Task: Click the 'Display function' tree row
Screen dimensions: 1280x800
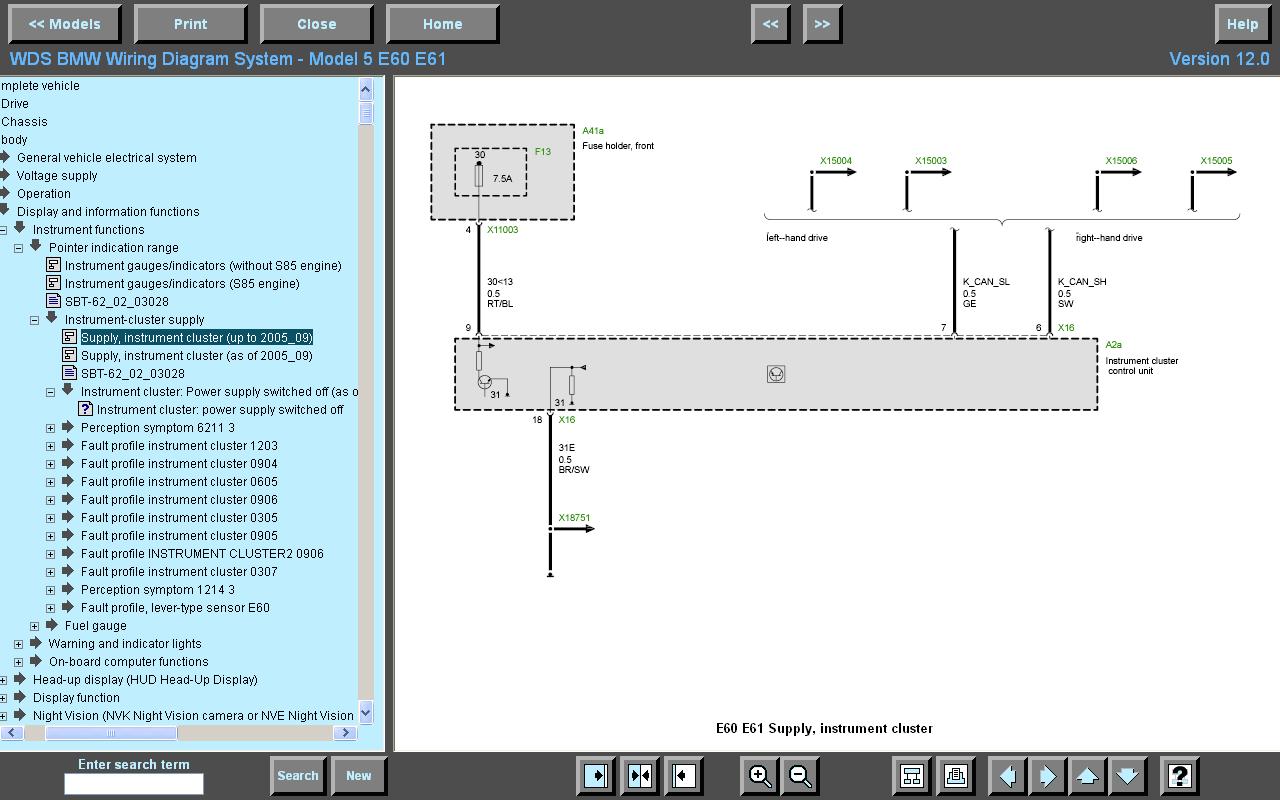Action: [x=76, y=697]
